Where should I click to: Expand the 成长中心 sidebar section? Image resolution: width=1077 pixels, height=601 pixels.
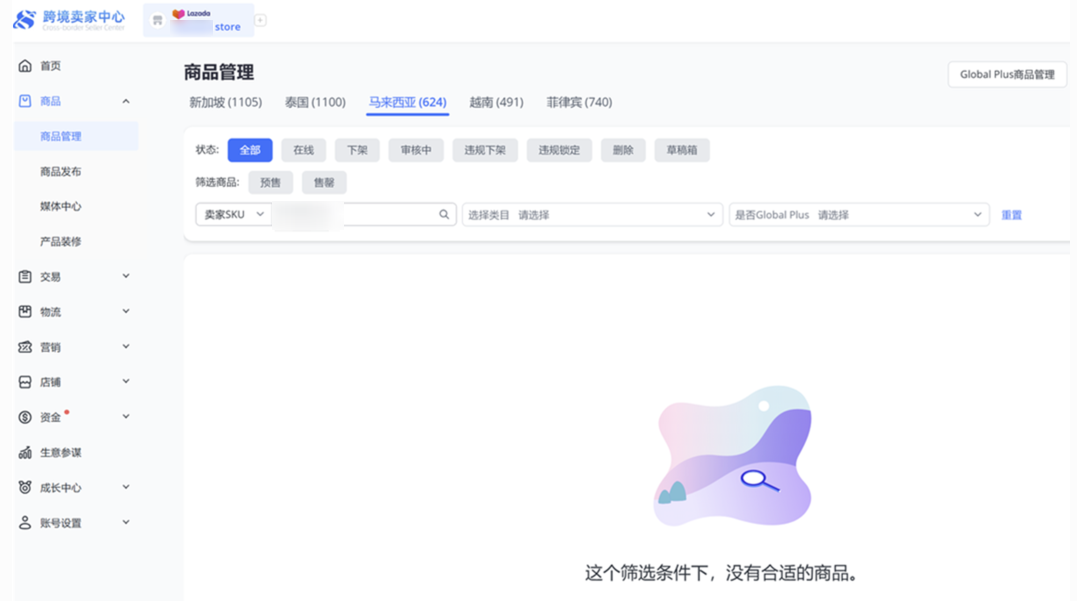(x=126, y=487)
